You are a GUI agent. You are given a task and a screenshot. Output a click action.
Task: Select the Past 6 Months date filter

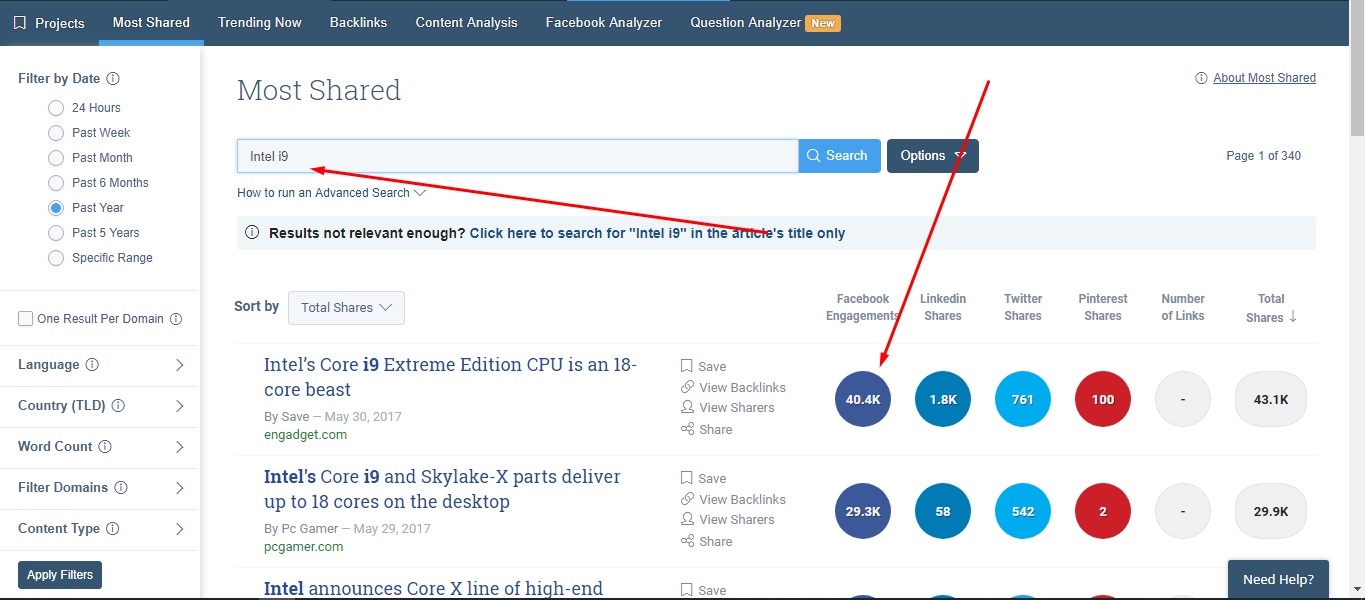(56, 183)
